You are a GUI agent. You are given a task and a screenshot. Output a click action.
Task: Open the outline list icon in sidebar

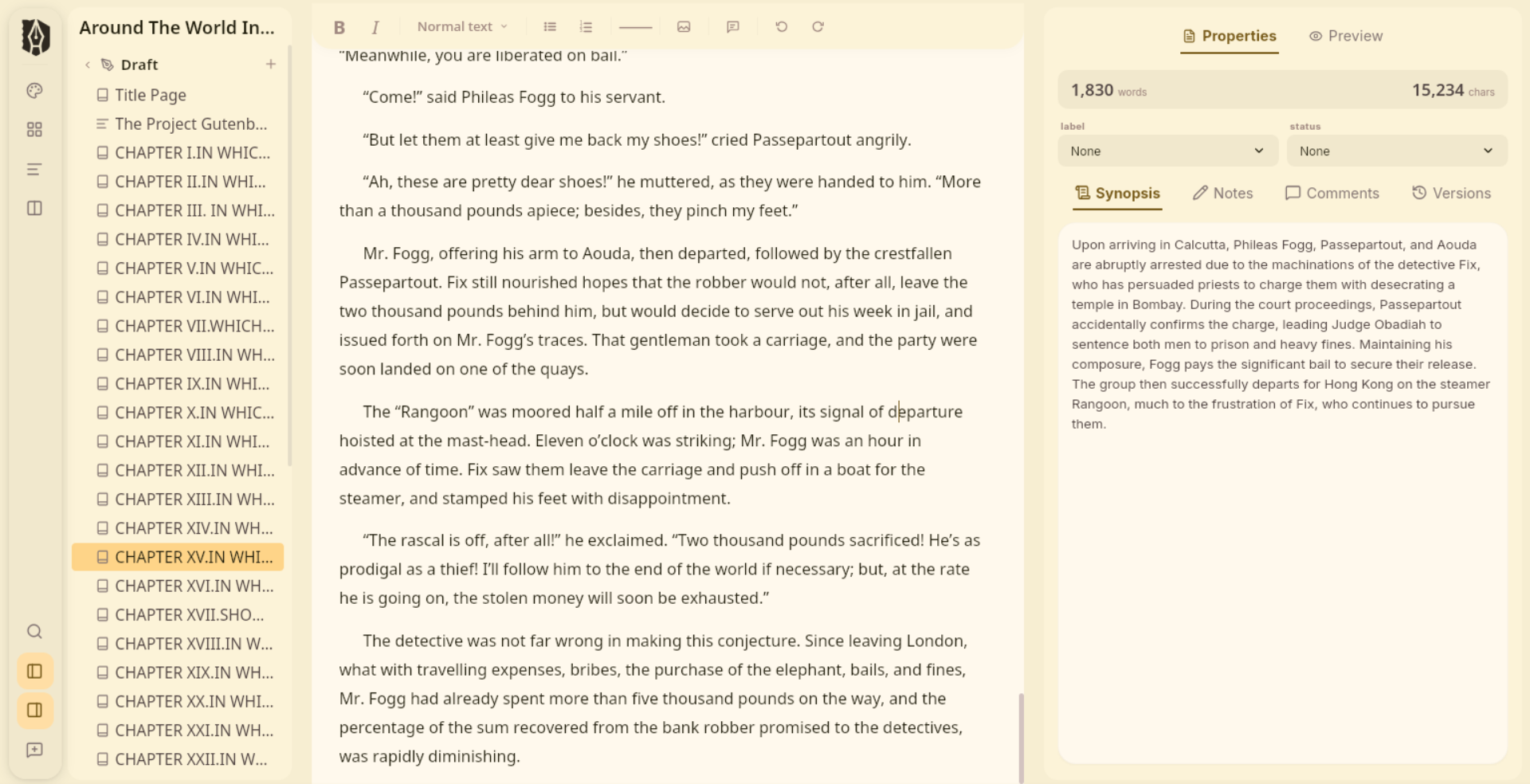(x=34, y=169)
